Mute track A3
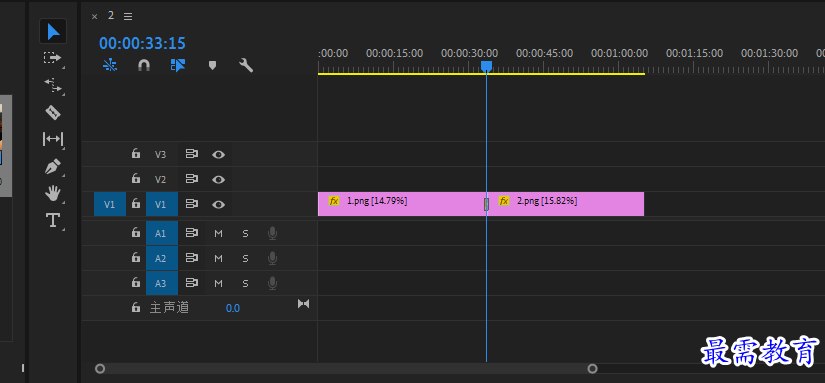Viewport: 825px width, 383px height. [218, 284]
